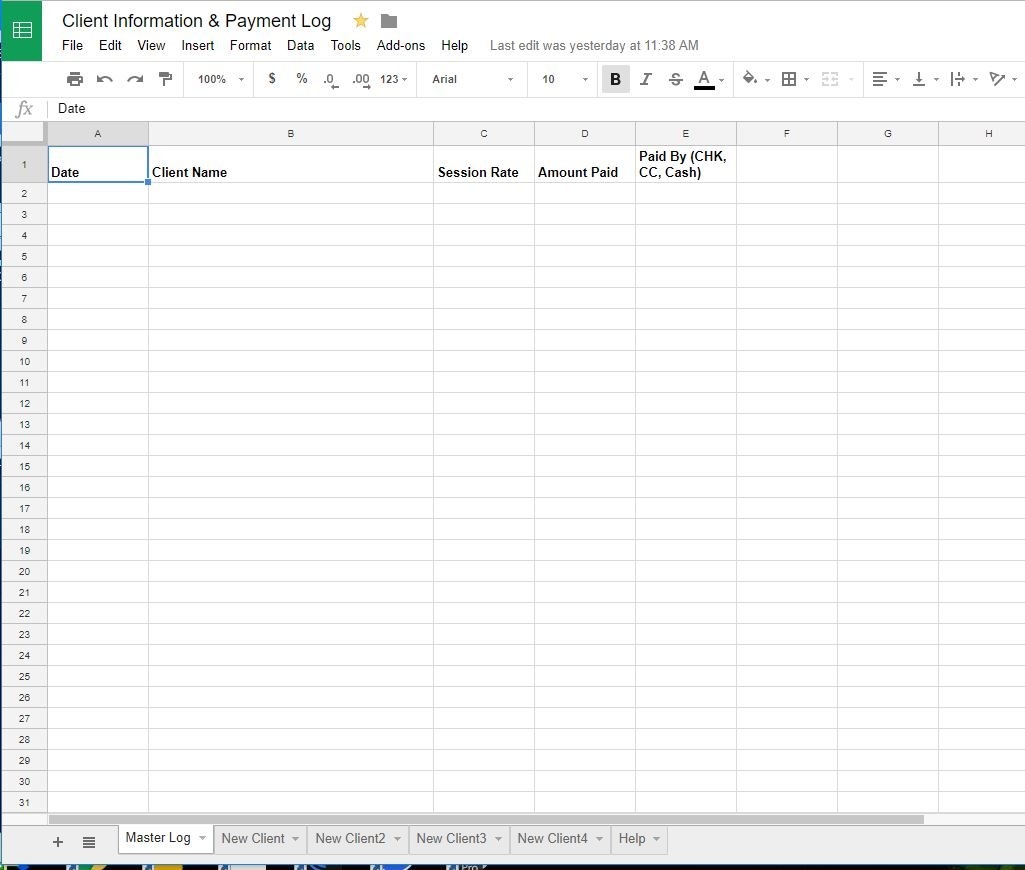Image resolution: width=1025 pixels, height=870 pixels.
Task: Switch to the New Client2 sheet tab
Action: 350,838
